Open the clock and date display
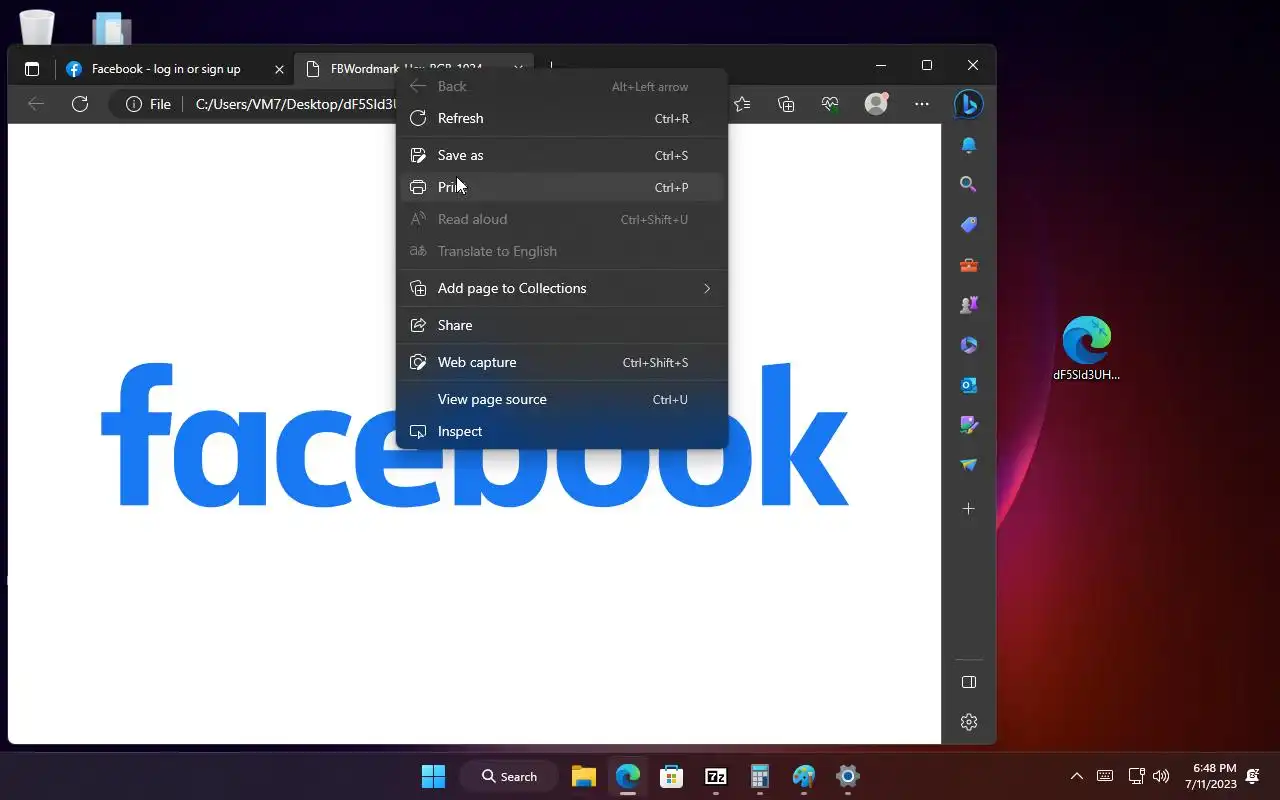Image resolution: width=1280 pixels, height=800 pixels. (x=1211, y=776)
